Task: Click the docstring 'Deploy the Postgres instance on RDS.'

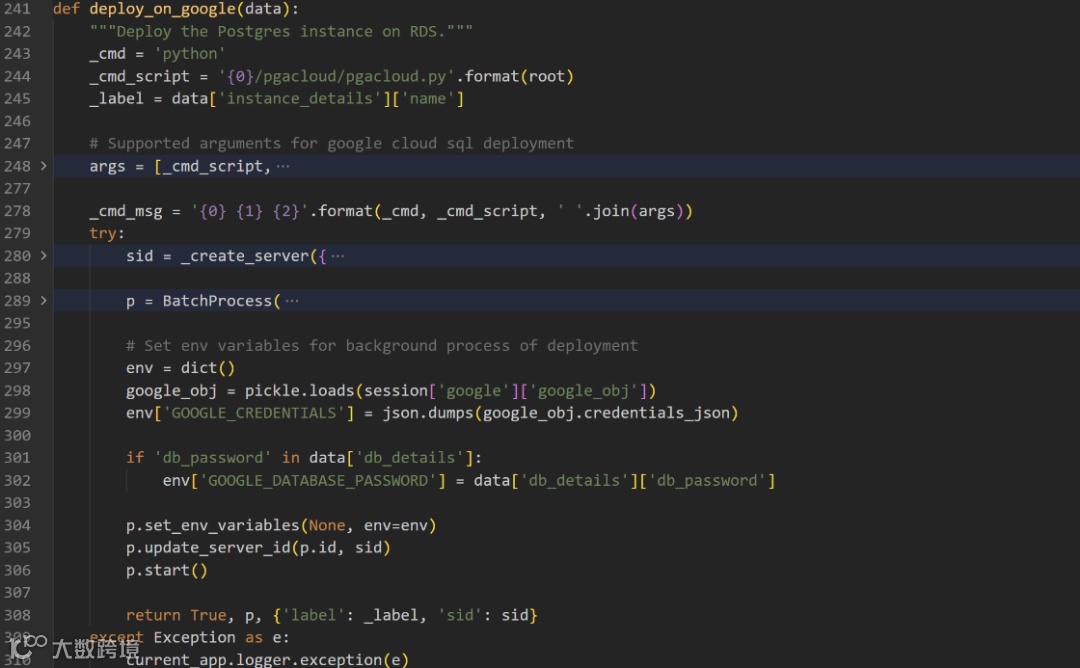Action: click(x=281, y=32)
